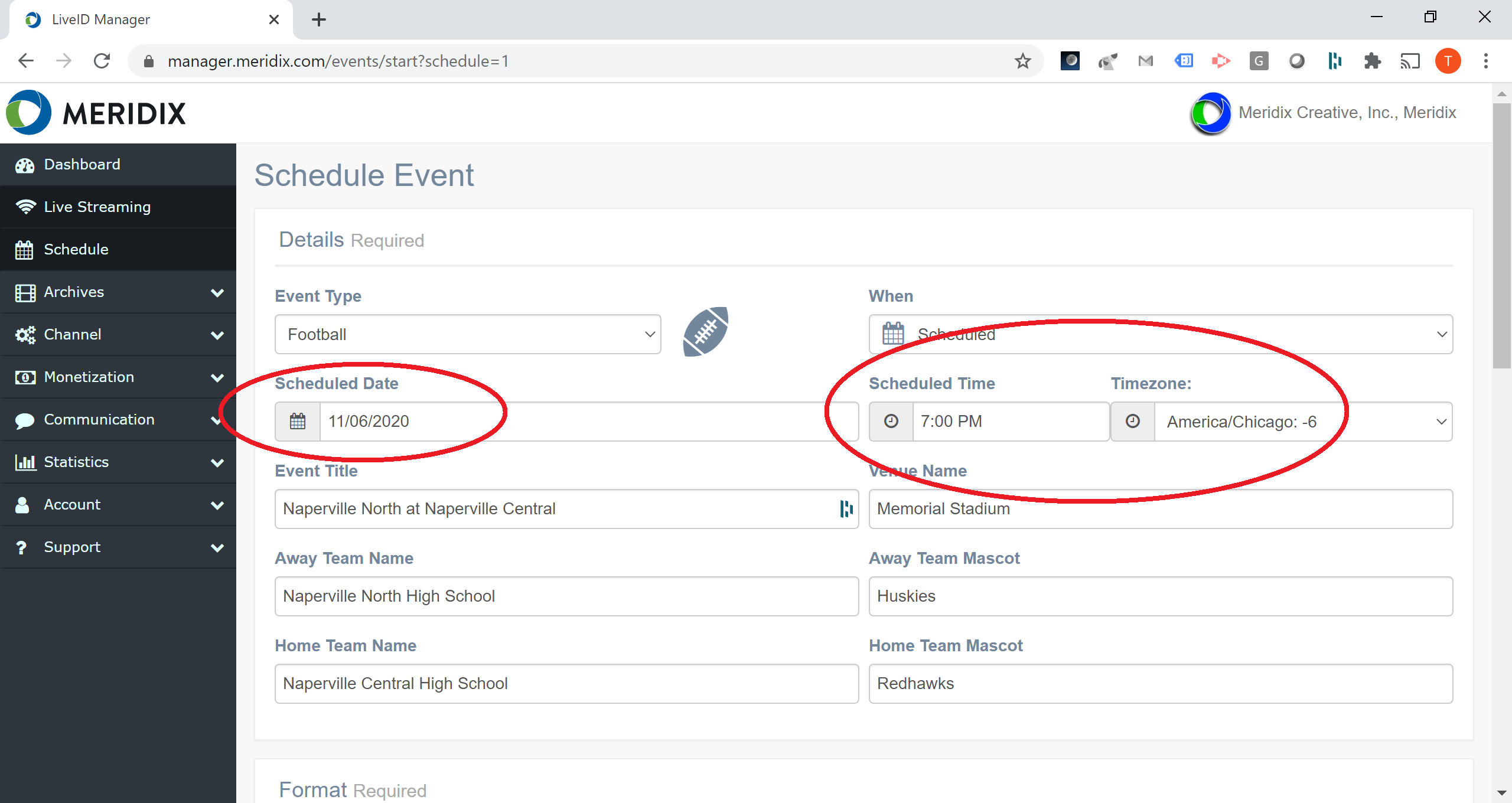Click the Gmail extension icon in toolbar
Viewport: 1512px width, 803px height.
point(1145,61)
